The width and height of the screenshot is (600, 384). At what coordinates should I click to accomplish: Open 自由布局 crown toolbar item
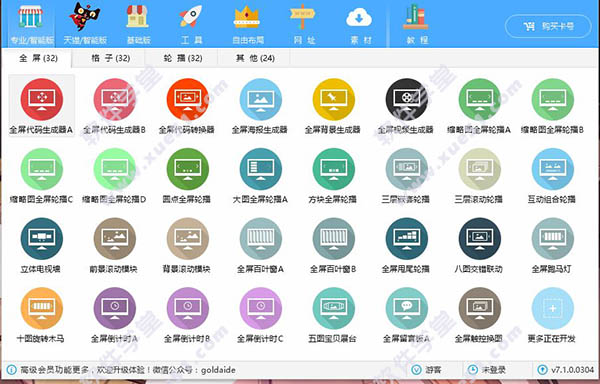[247, 24]
